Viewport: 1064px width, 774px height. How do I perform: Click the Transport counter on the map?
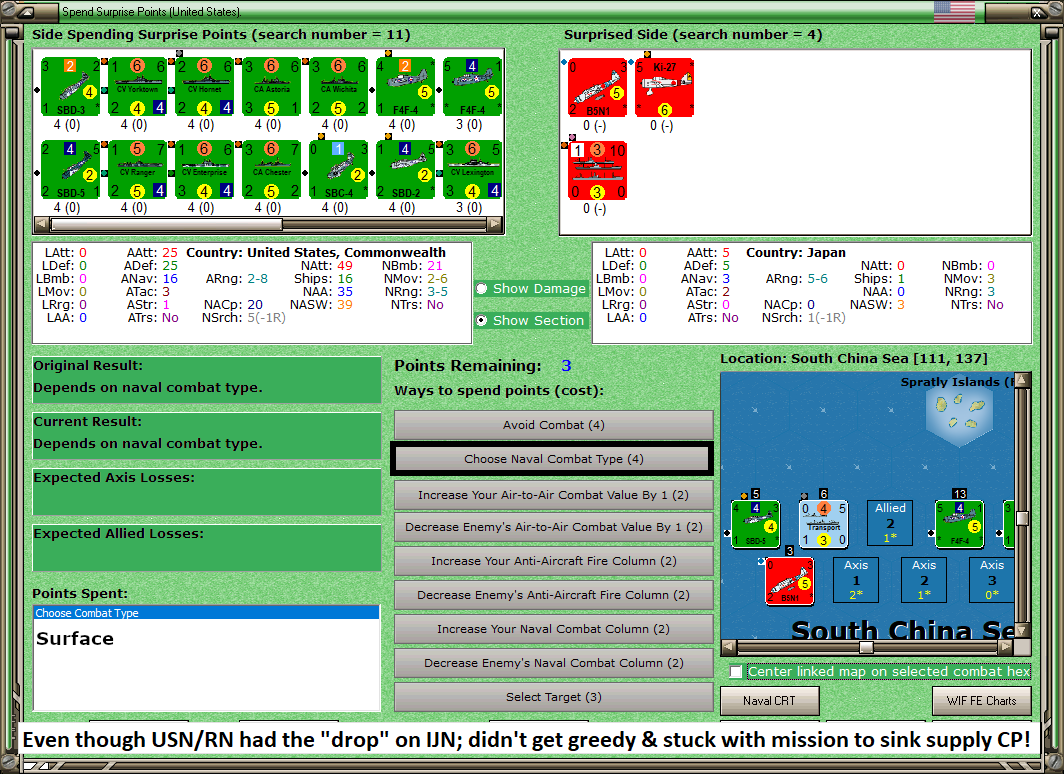pos(823,524)
